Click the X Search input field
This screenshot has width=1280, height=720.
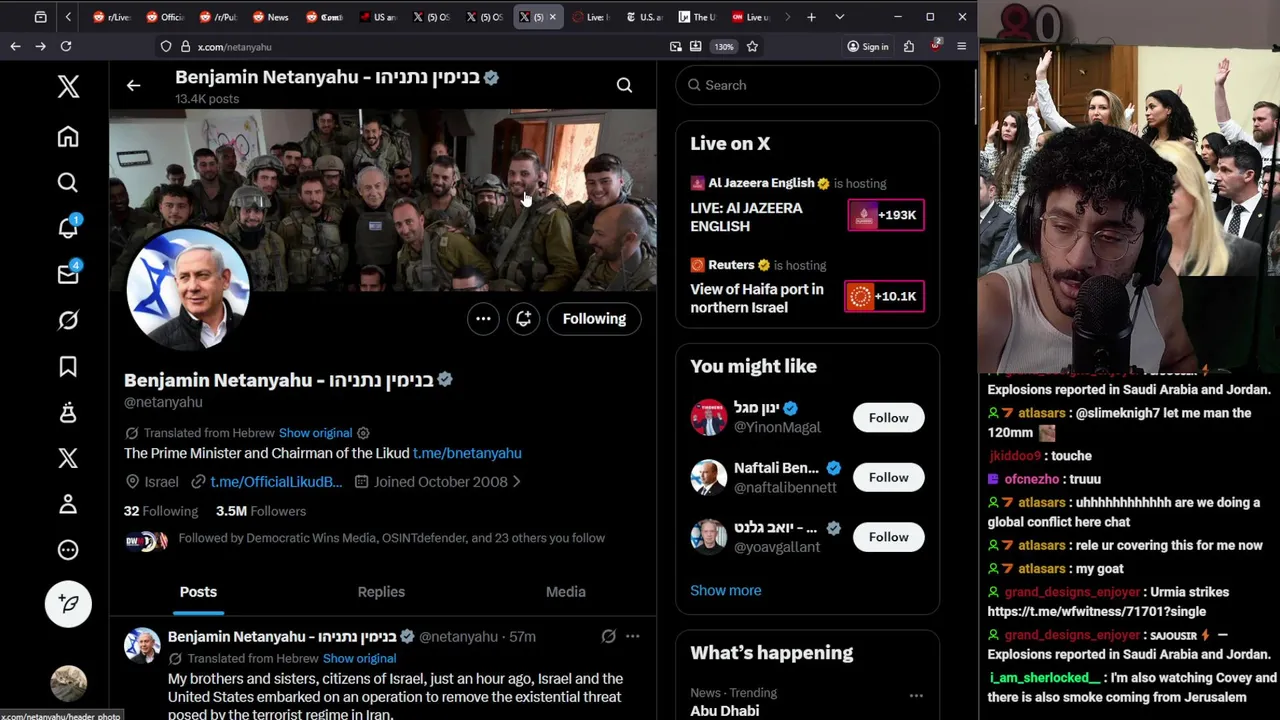click(x=808, y=85)
